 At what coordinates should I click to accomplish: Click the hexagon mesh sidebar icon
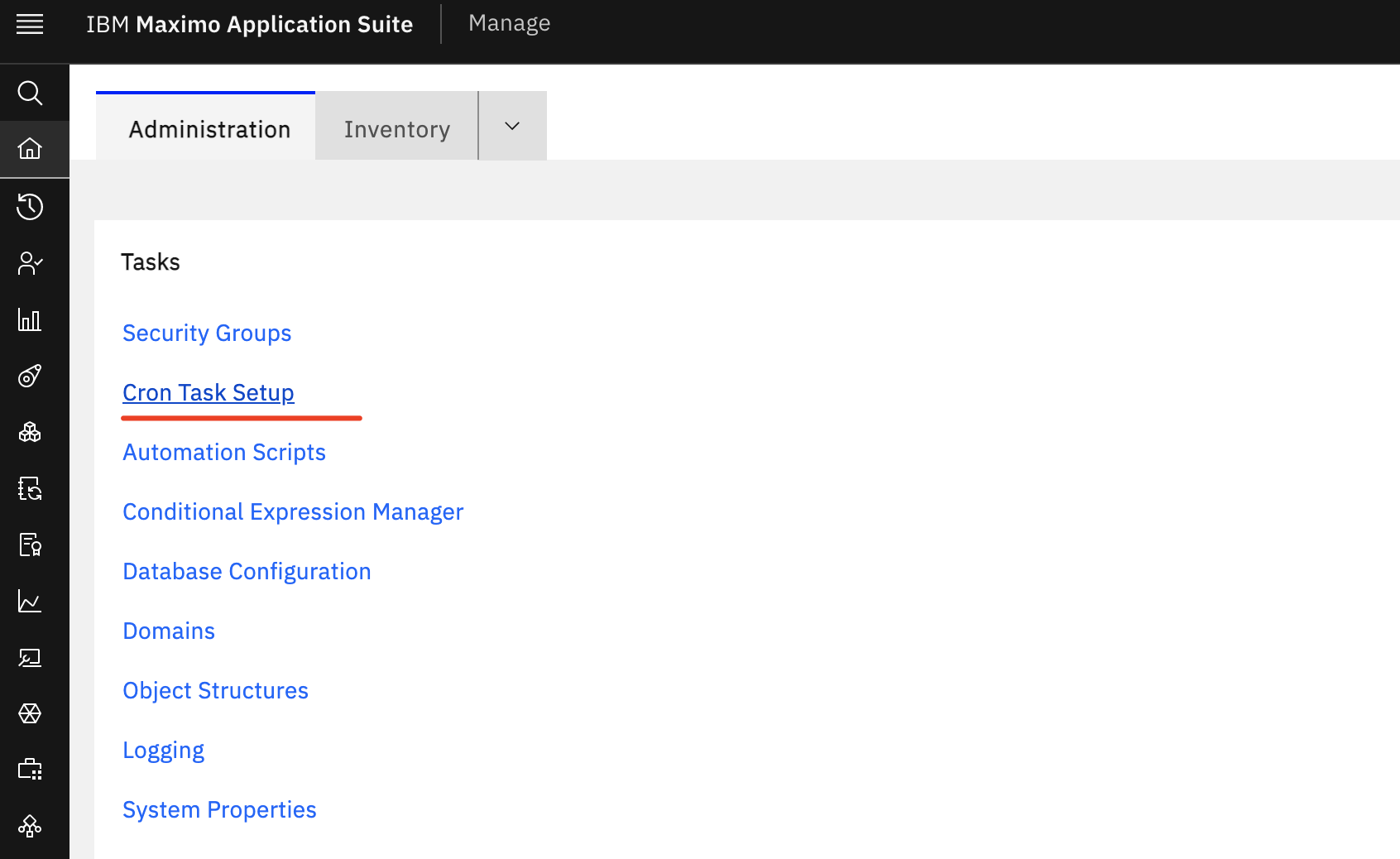(30, 713)
